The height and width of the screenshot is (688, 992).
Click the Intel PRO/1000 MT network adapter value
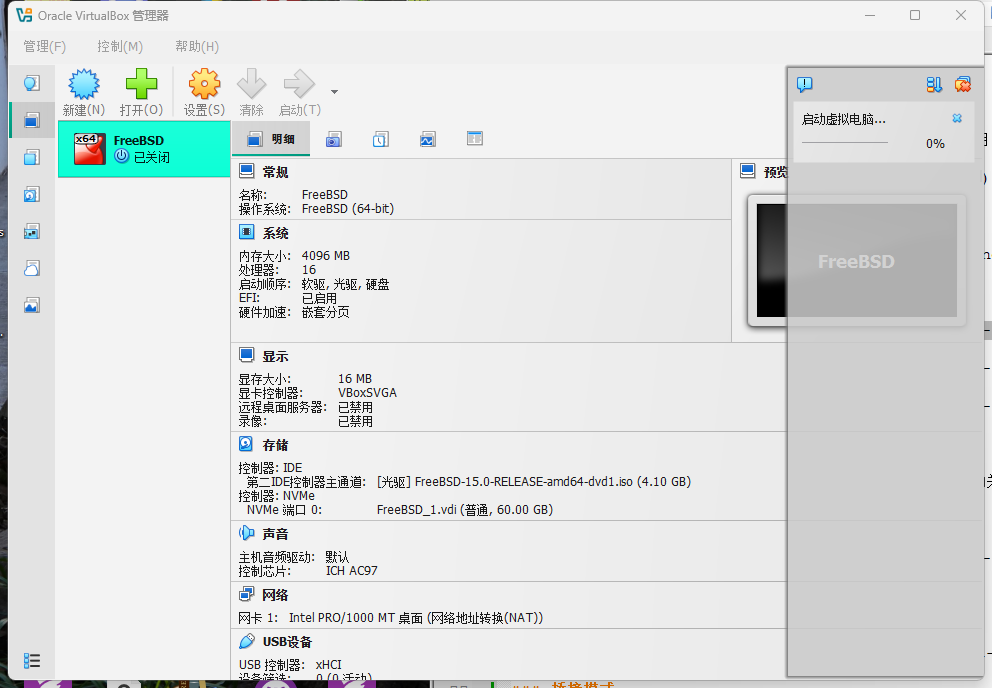[416, 618]
